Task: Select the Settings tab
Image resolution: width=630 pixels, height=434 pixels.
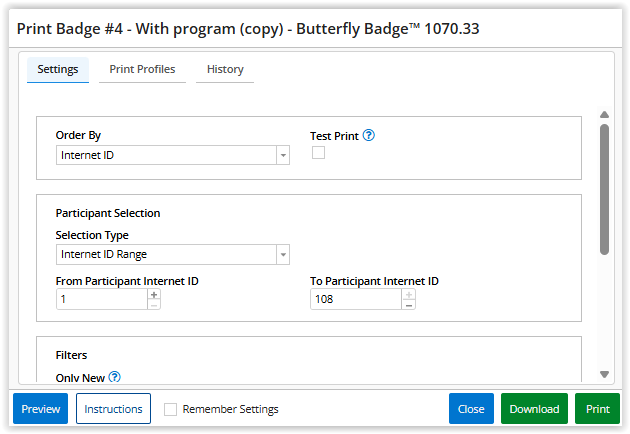Action: pos(58,70)
